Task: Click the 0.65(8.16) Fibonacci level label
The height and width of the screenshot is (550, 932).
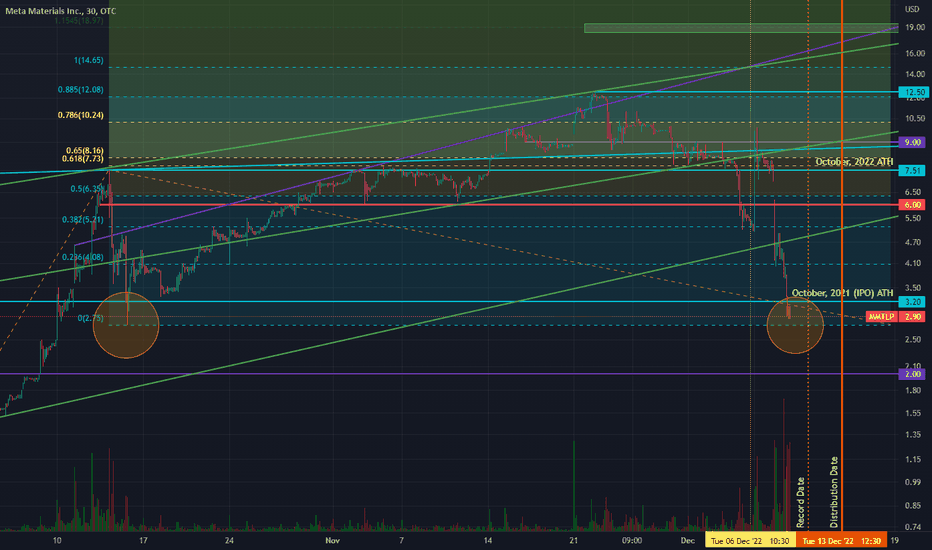Action: 84,151
